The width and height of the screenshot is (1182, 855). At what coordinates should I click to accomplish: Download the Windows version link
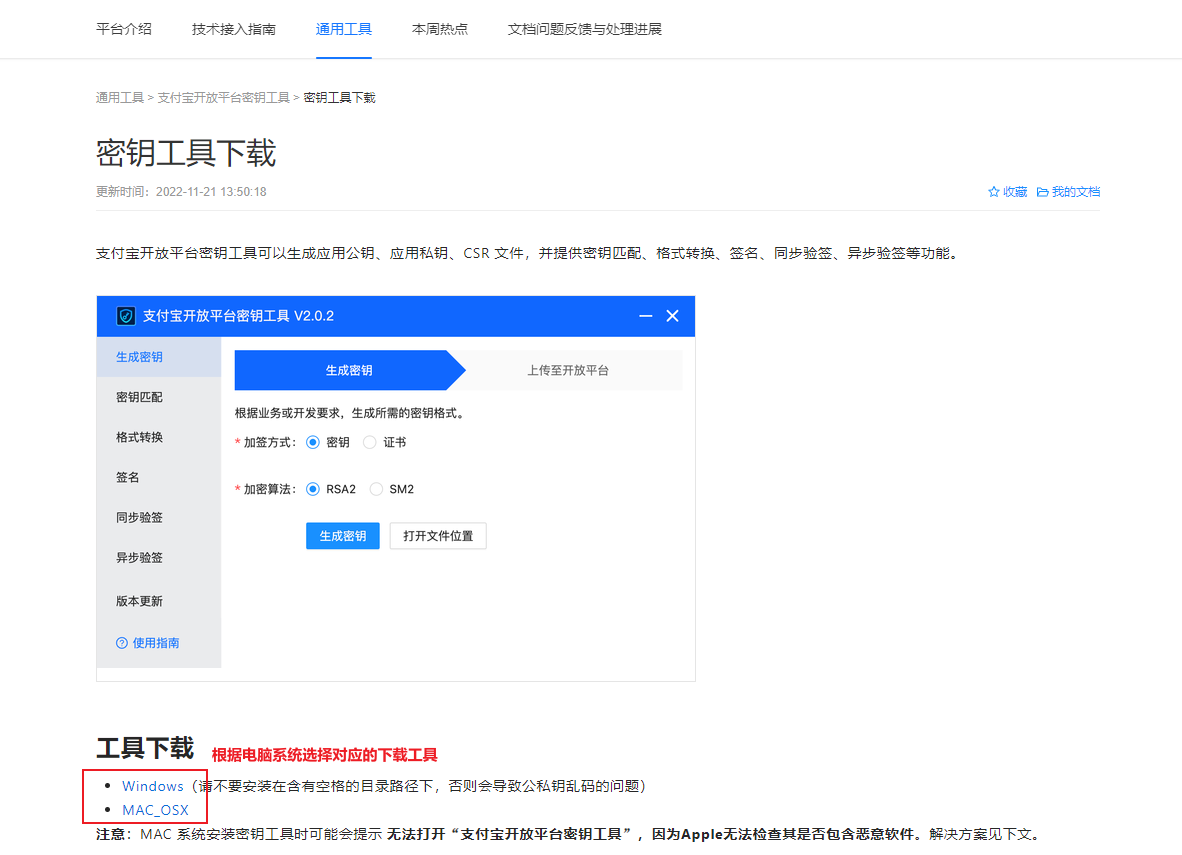pyautogui.click(x=153, y=786)
